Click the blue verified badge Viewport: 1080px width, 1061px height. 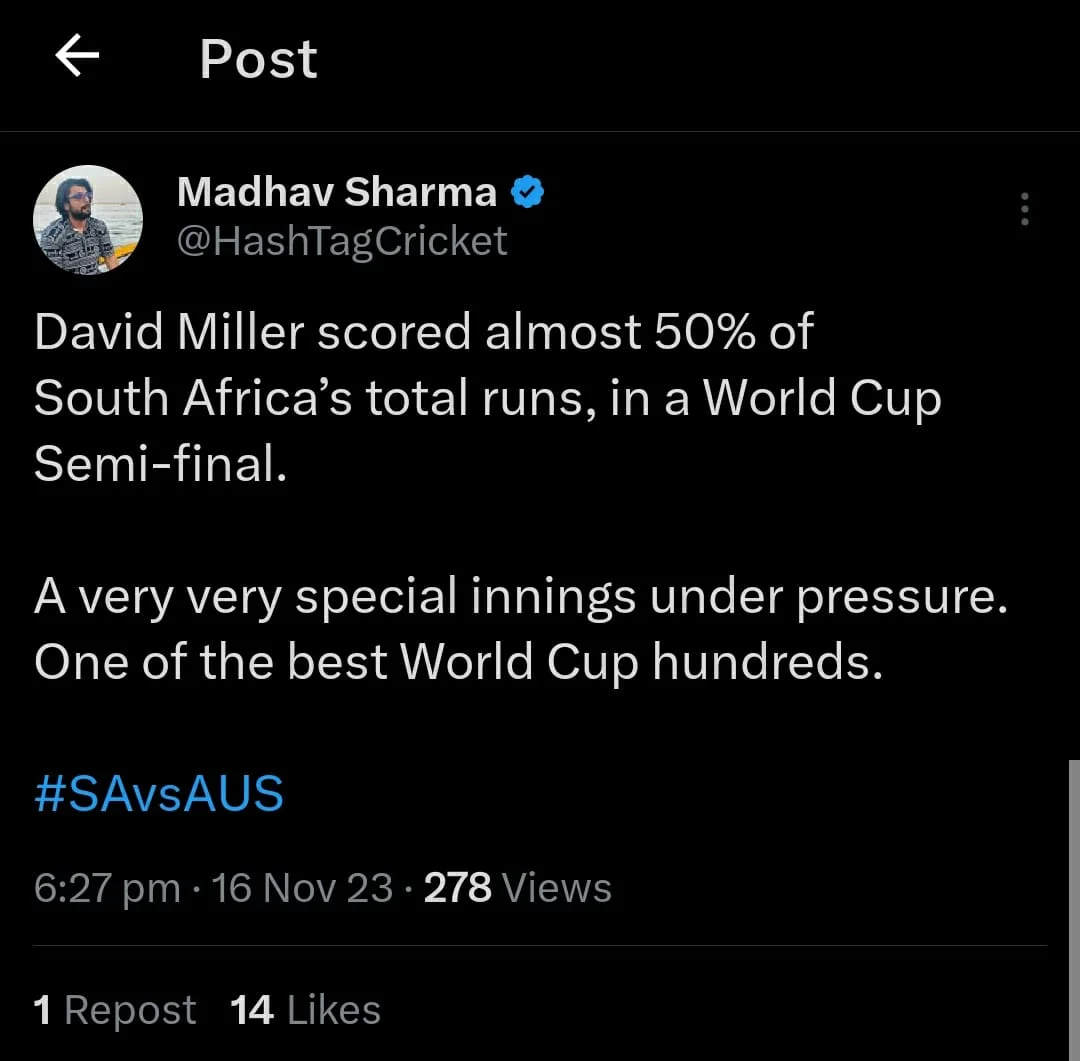point(527,192)
